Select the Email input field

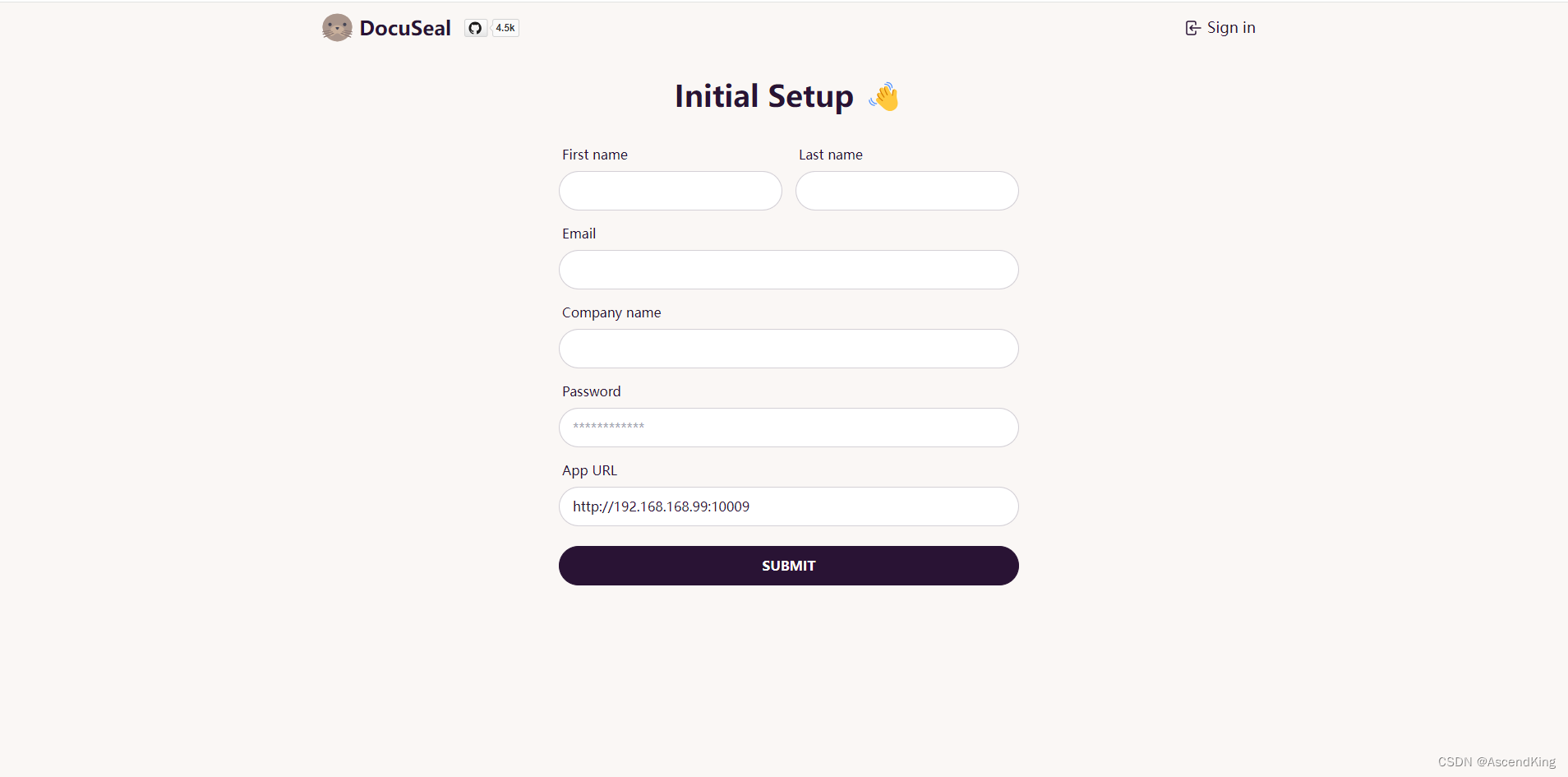pos(789,270)
